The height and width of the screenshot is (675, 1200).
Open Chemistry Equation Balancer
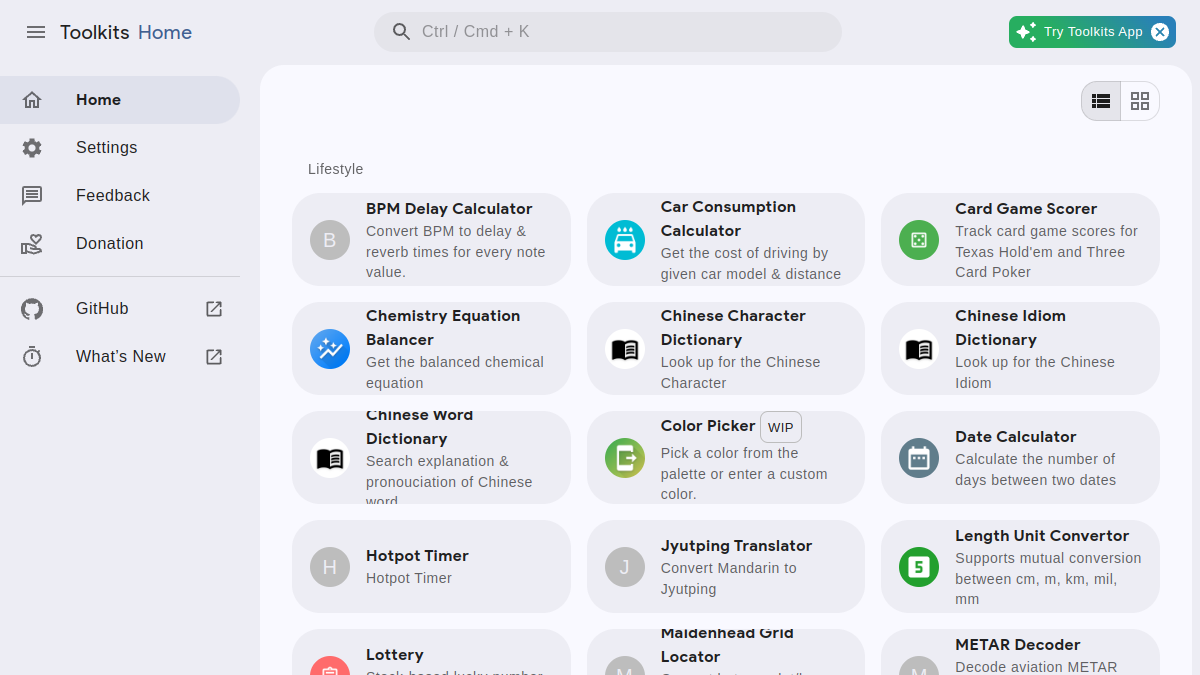click(x=431, y=349)
